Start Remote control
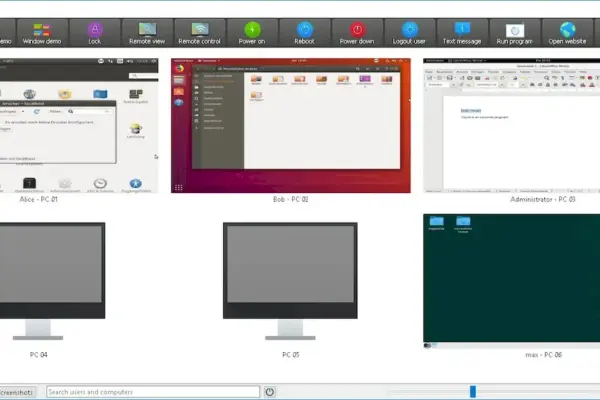The image size is (600, 400). coord(199,33)
